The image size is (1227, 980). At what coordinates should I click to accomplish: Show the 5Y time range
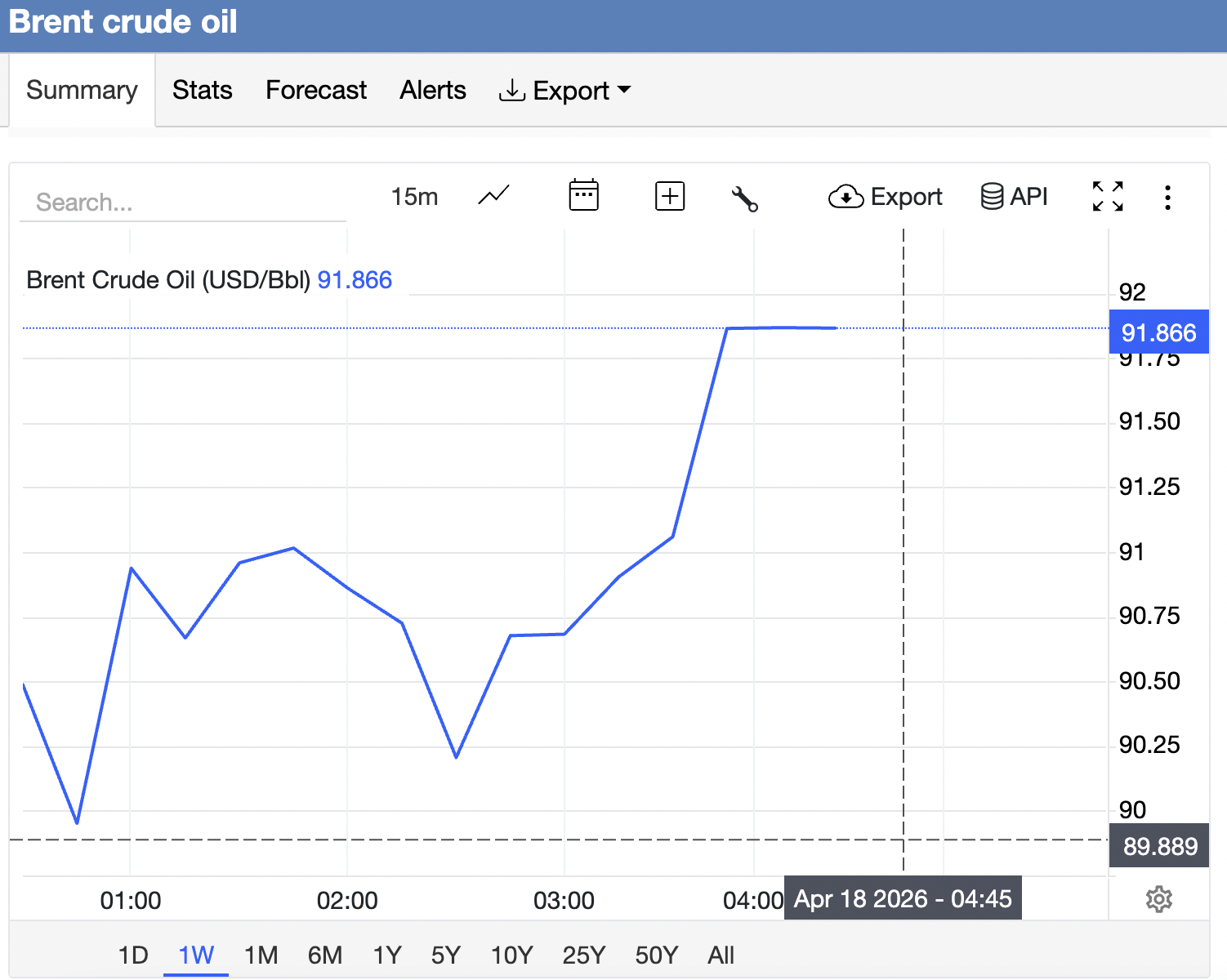coord(446,955)
